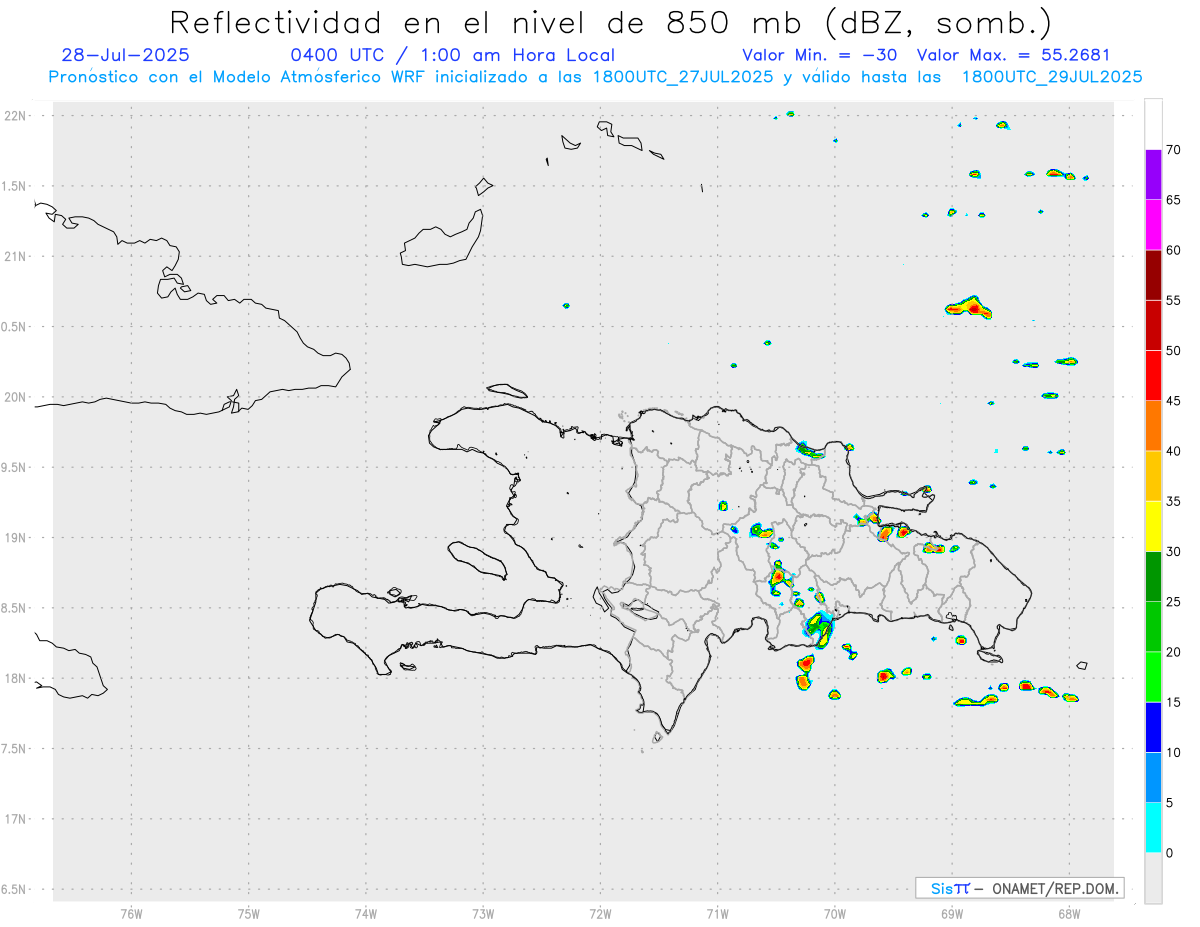Click the dark blue 10–15 dBZ color bar segment

(x=1153, y=727)
